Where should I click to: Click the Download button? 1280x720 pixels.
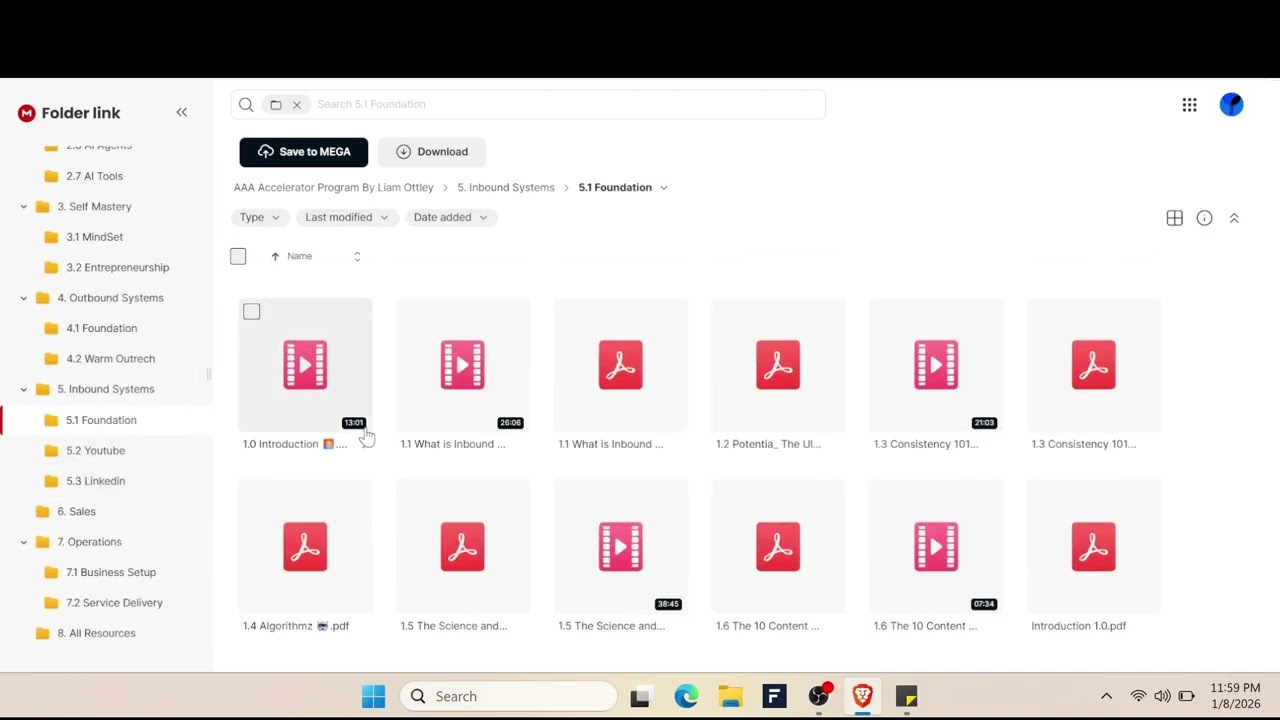[x=432, y=152]
